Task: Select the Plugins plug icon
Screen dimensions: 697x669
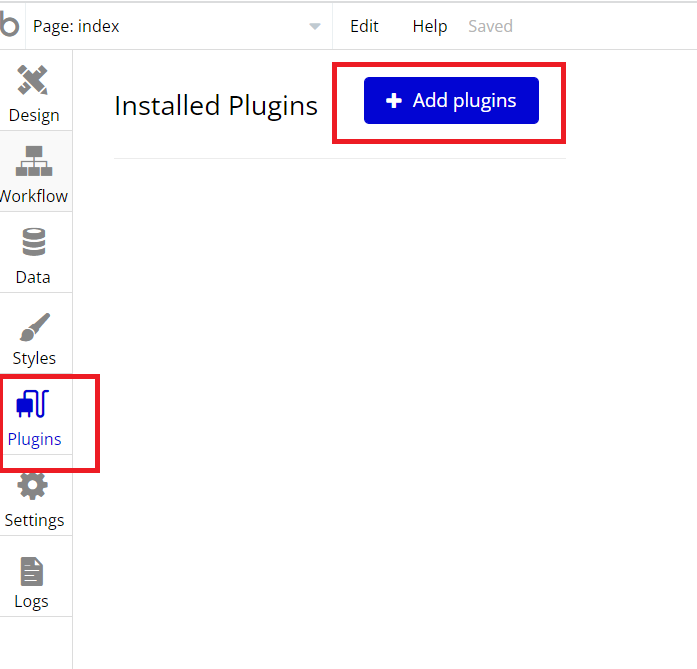Action: 32,404
